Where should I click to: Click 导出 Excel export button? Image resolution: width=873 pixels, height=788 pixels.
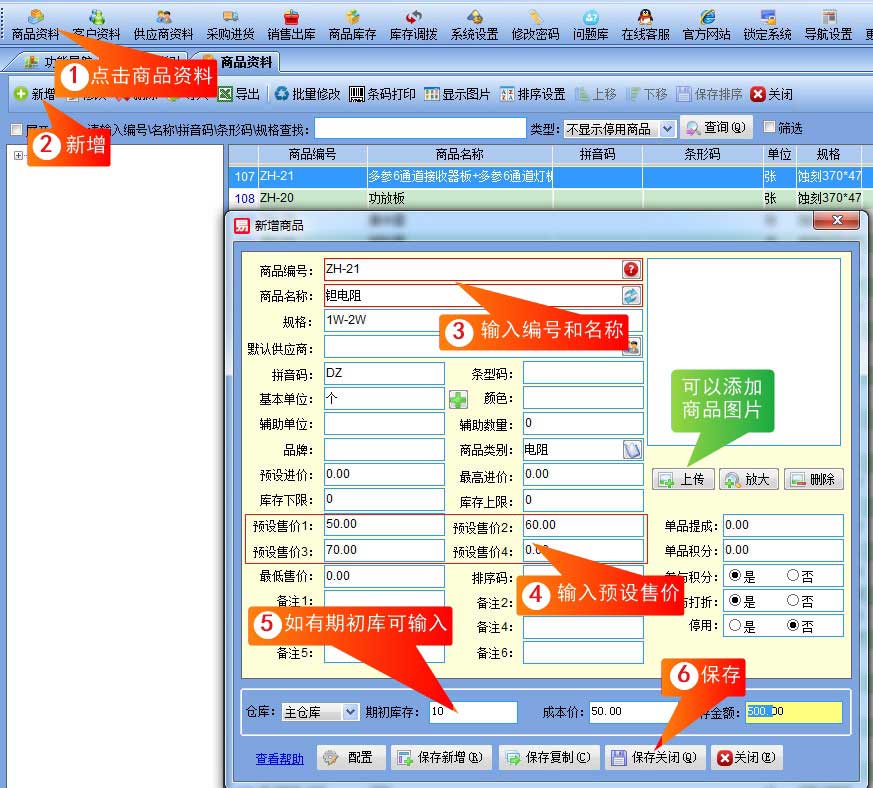pos(239,94)
